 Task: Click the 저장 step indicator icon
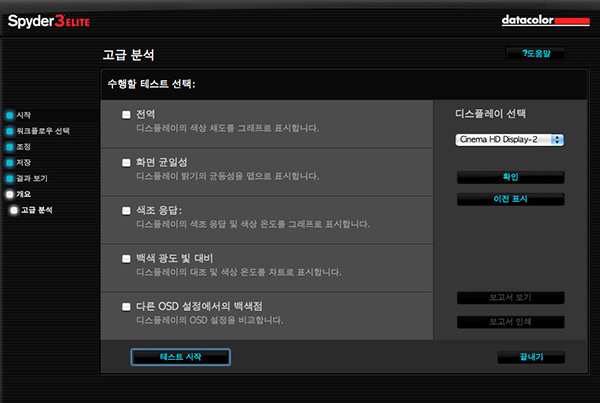click(x=9, y=162)
